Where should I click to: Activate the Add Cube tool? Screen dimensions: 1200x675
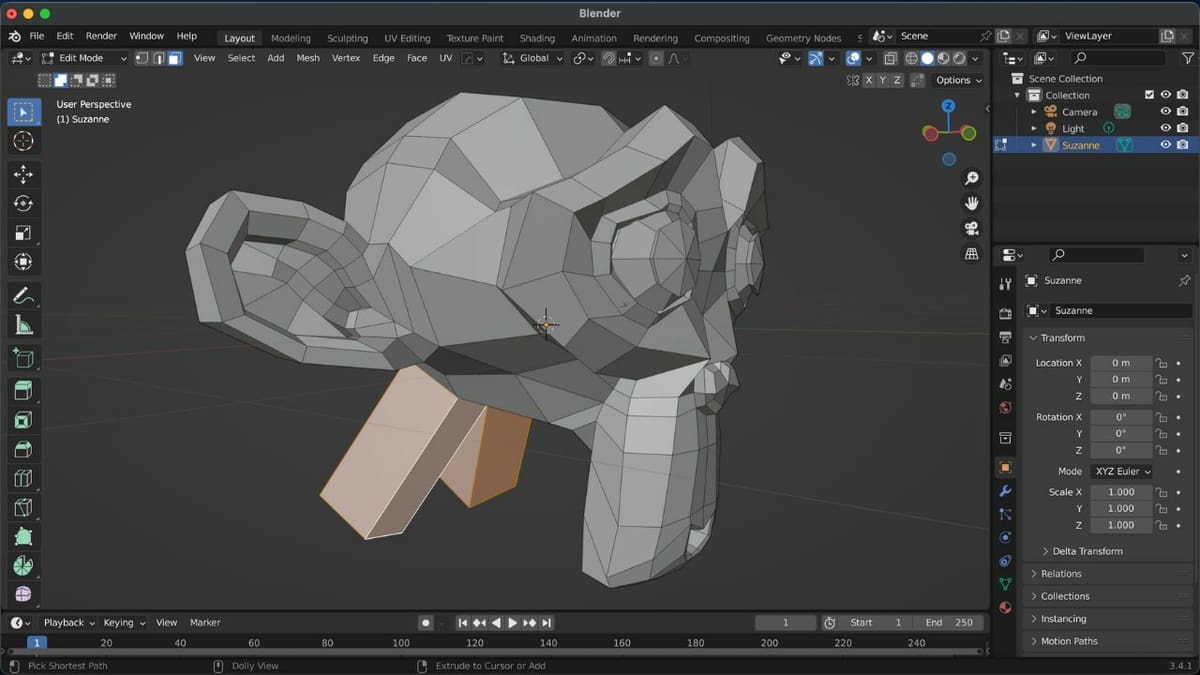[x=24, y=358]
